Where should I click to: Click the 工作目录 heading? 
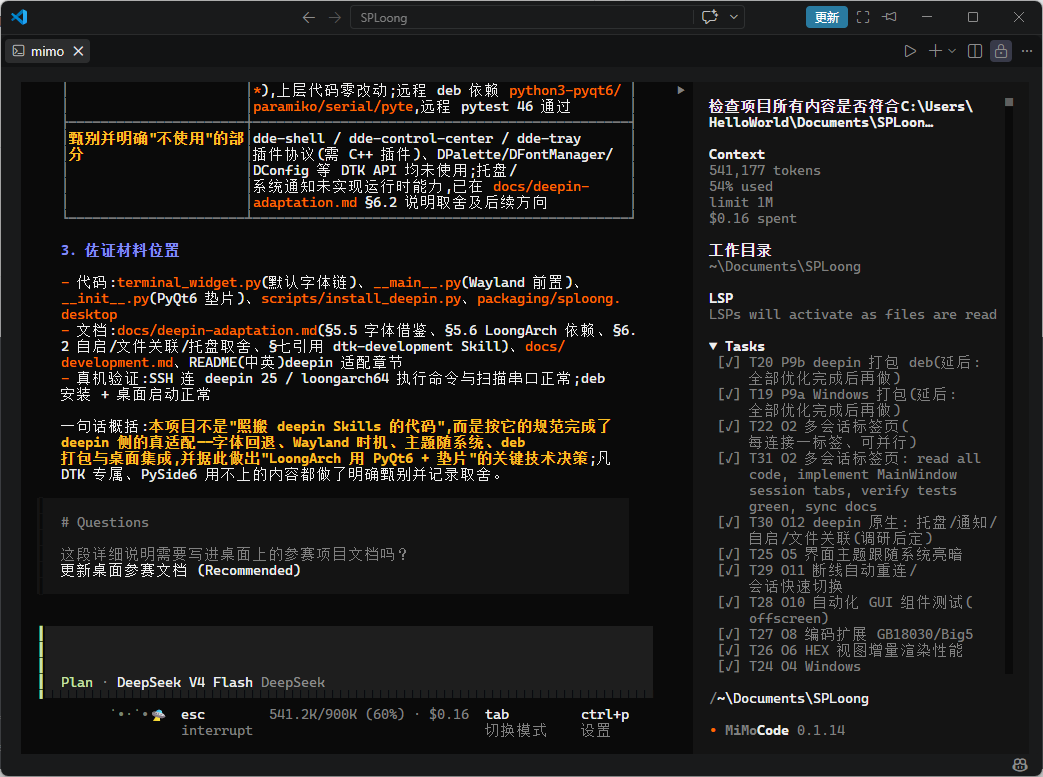740,250
